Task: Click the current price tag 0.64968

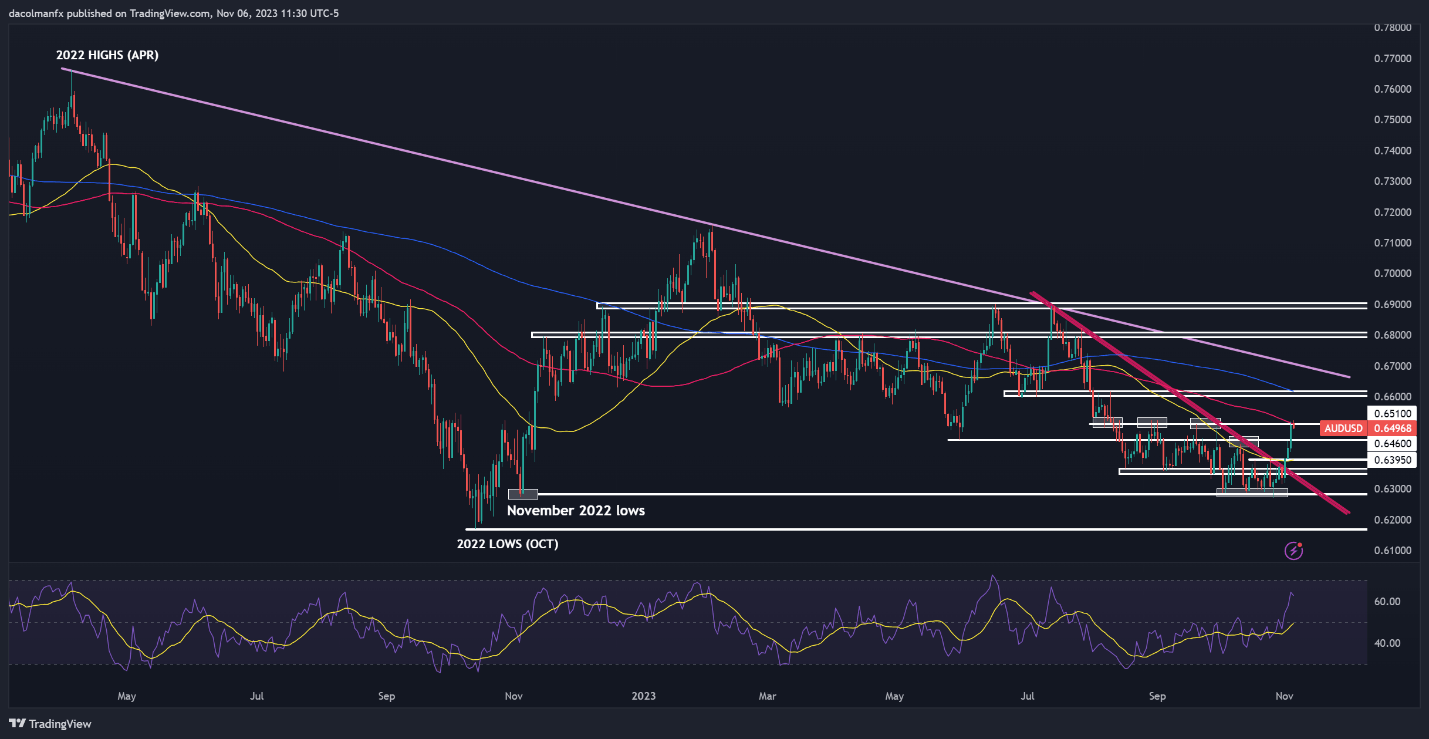Action: click(x=1392, y=428)
